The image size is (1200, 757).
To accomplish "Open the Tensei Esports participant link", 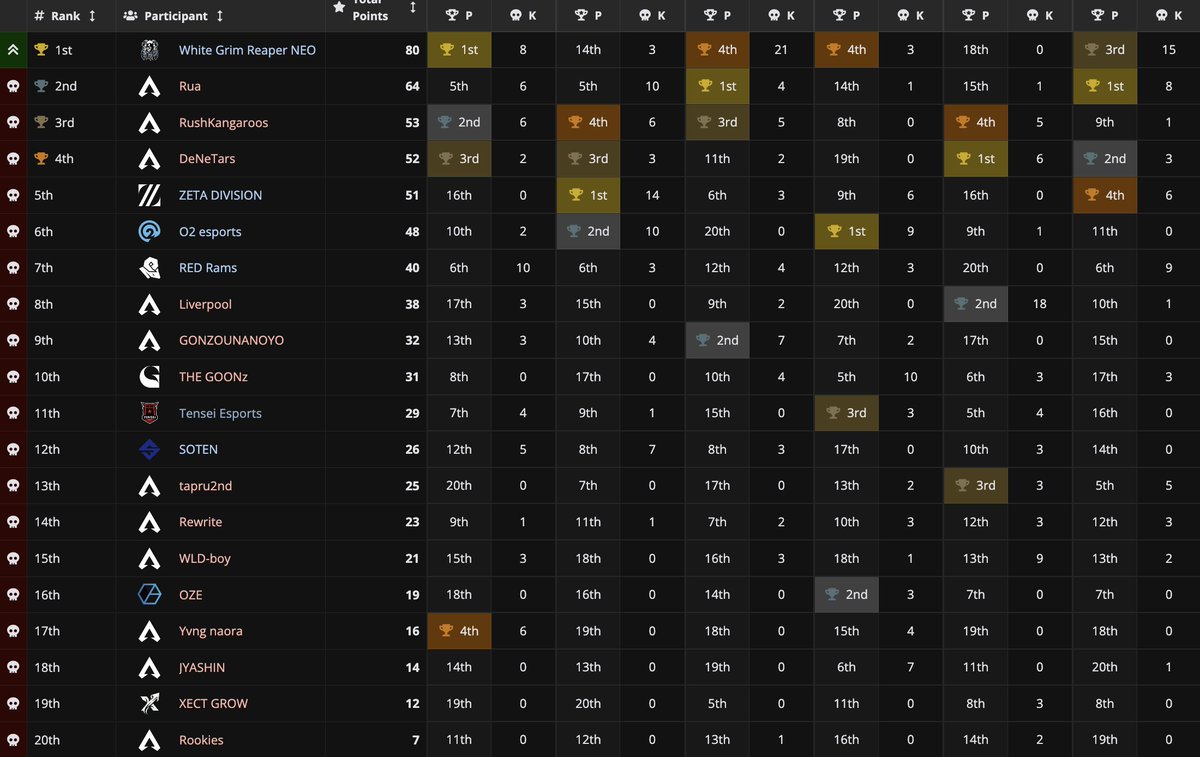I will (x=220, y=413).
